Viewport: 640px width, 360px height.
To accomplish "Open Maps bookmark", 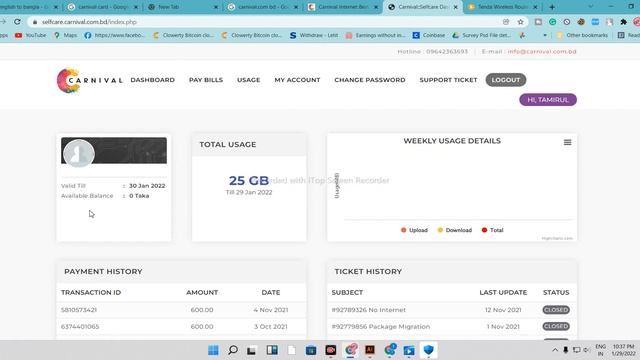I will 66,36.
